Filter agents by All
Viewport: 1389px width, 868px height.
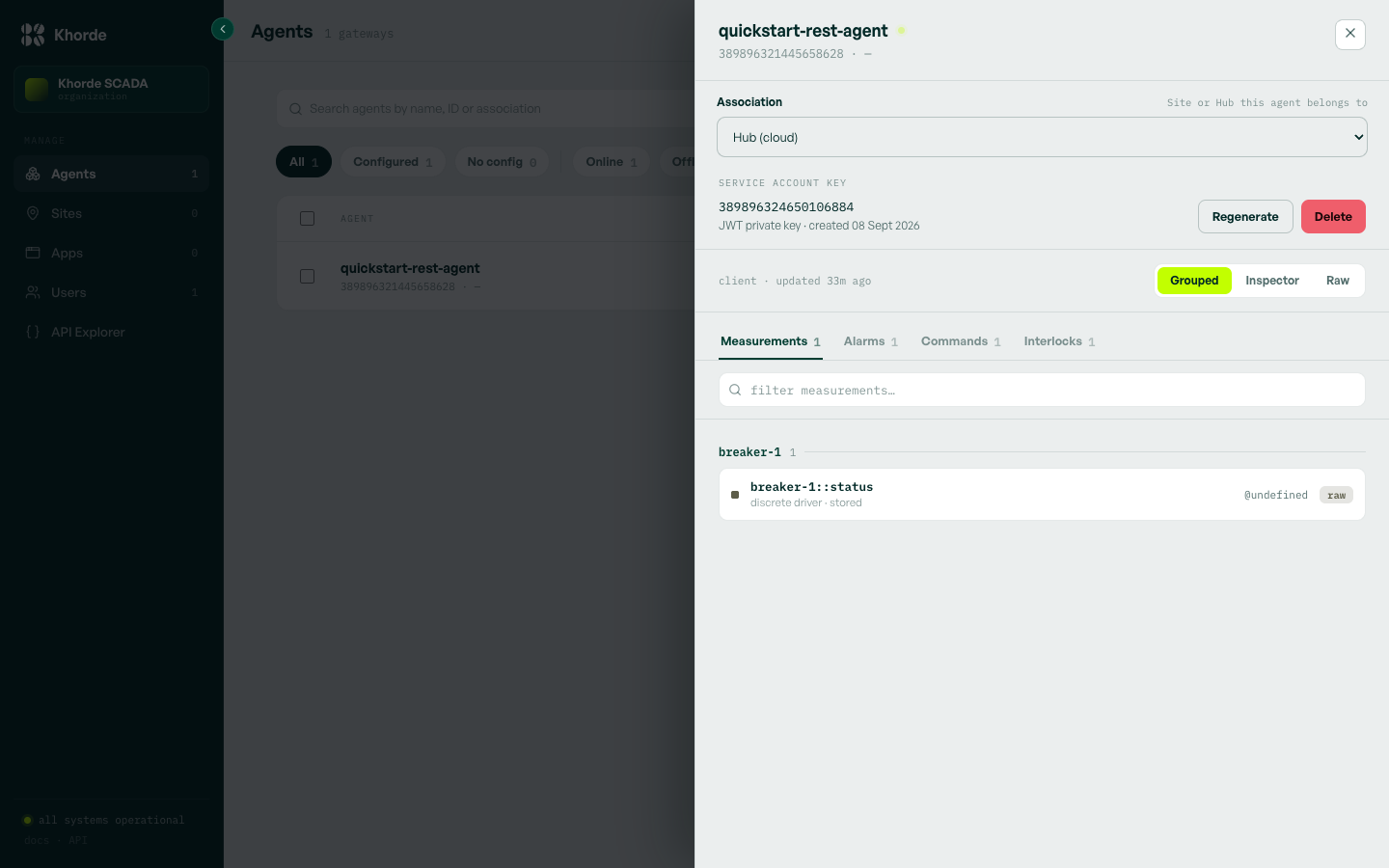[304, 162]
